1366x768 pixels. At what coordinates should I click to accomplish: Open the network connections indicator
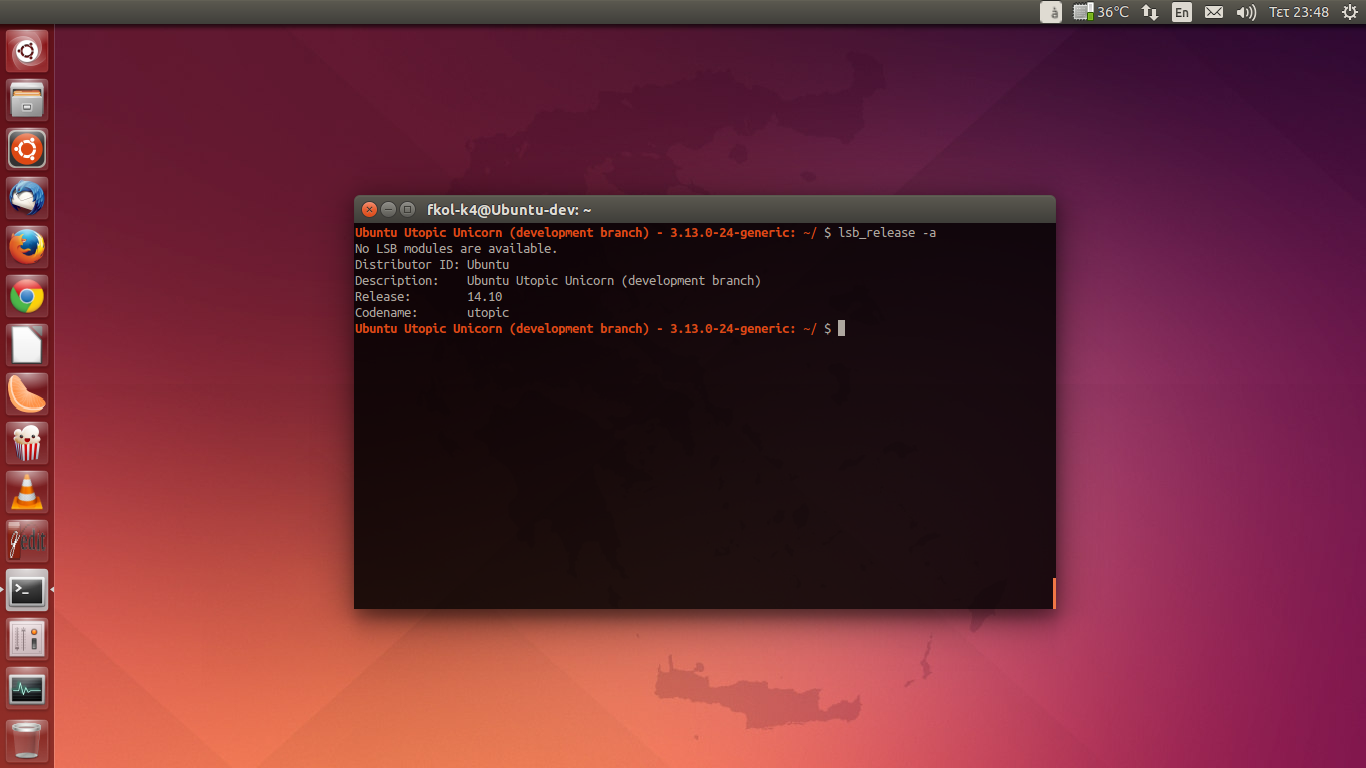pyautogui.click(x=1150, y=12)
